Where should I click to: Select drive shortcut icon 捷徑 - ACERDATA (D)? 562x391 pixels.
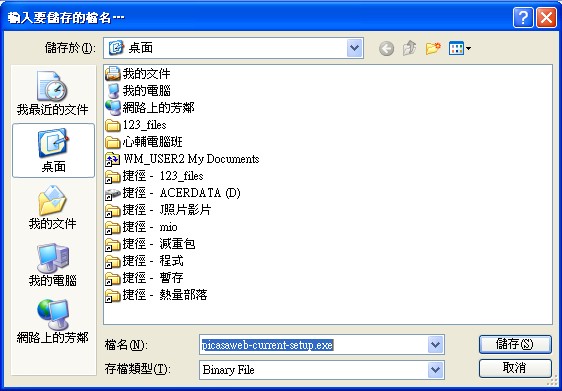[x=113, y=194]
